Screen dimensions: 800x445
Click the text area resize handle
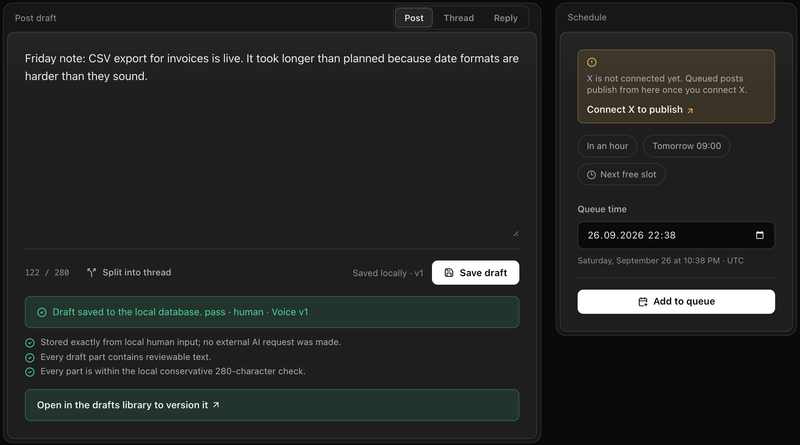coord(515,233)
